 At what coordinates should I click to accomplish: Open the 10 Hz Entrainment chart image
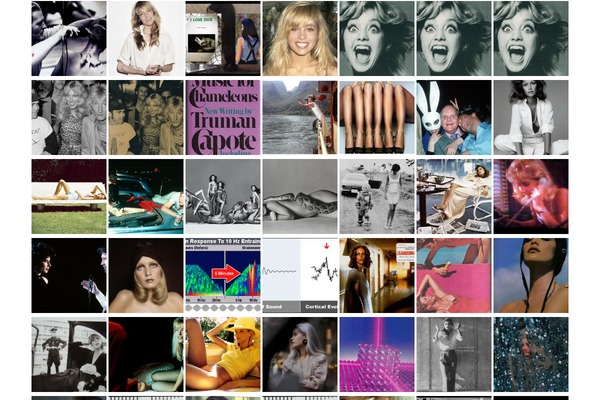point(223,276)
